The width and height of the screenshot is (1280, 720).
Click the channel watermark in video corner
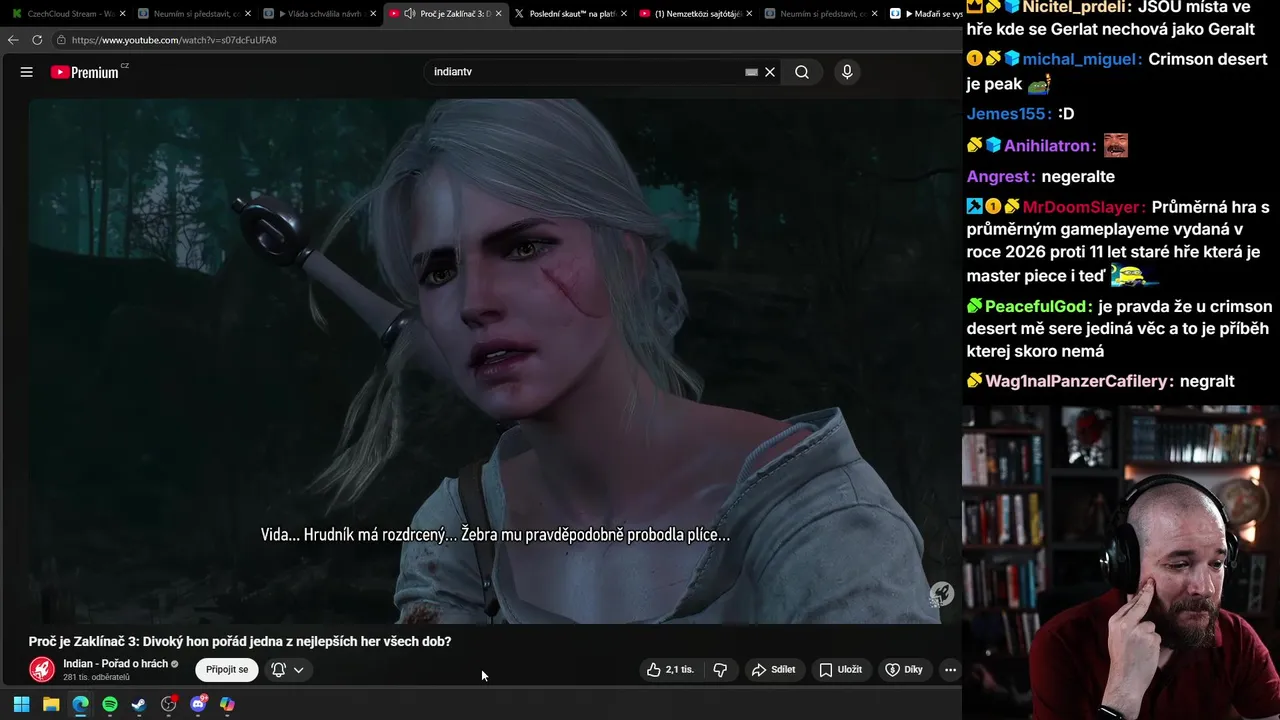941,594
